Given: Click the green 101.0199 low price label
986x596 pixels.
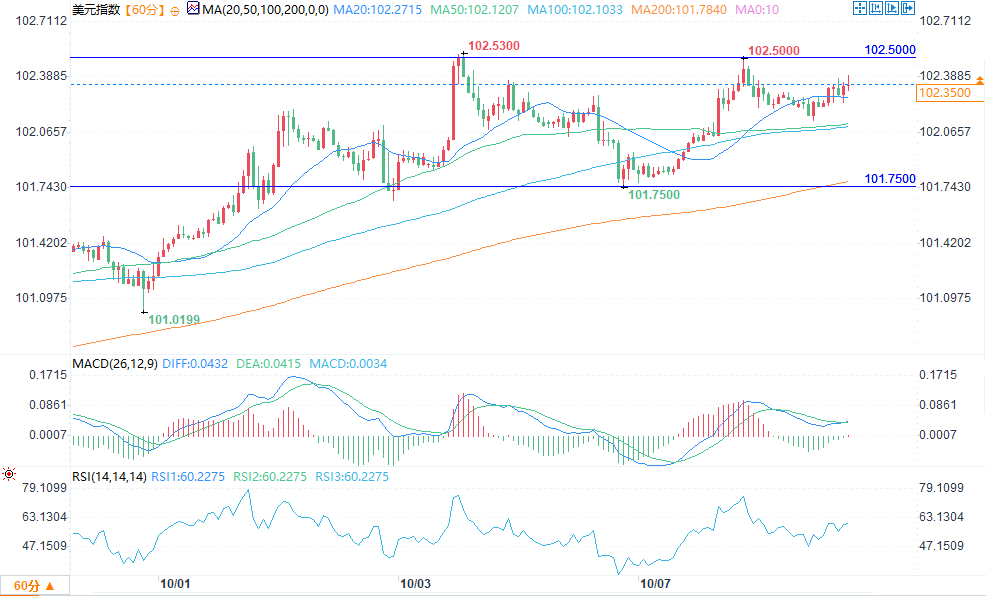Looking at the screenshot, I should [x=174, y=319].
